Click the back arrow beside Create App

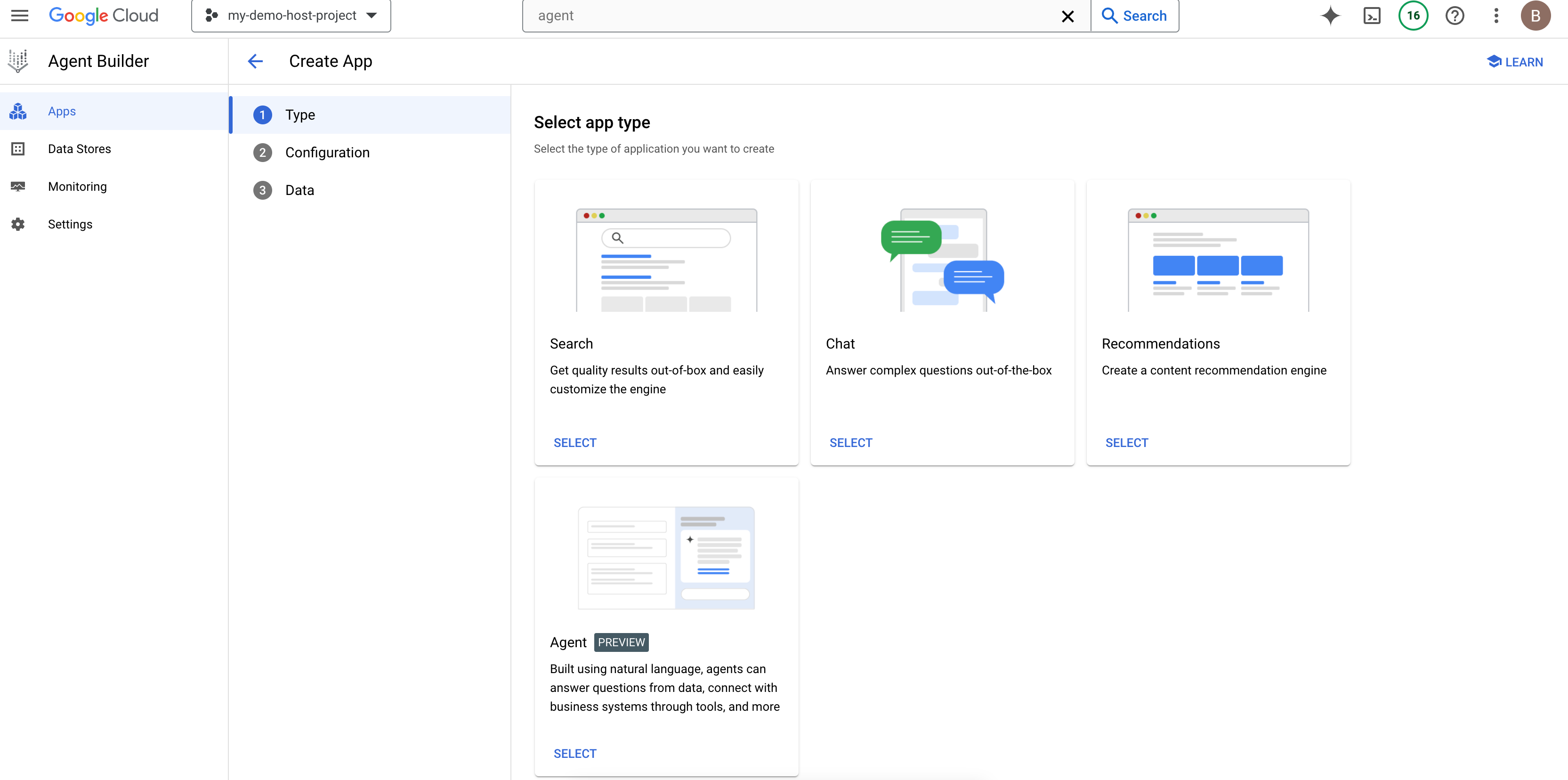(x=256, y=61)
